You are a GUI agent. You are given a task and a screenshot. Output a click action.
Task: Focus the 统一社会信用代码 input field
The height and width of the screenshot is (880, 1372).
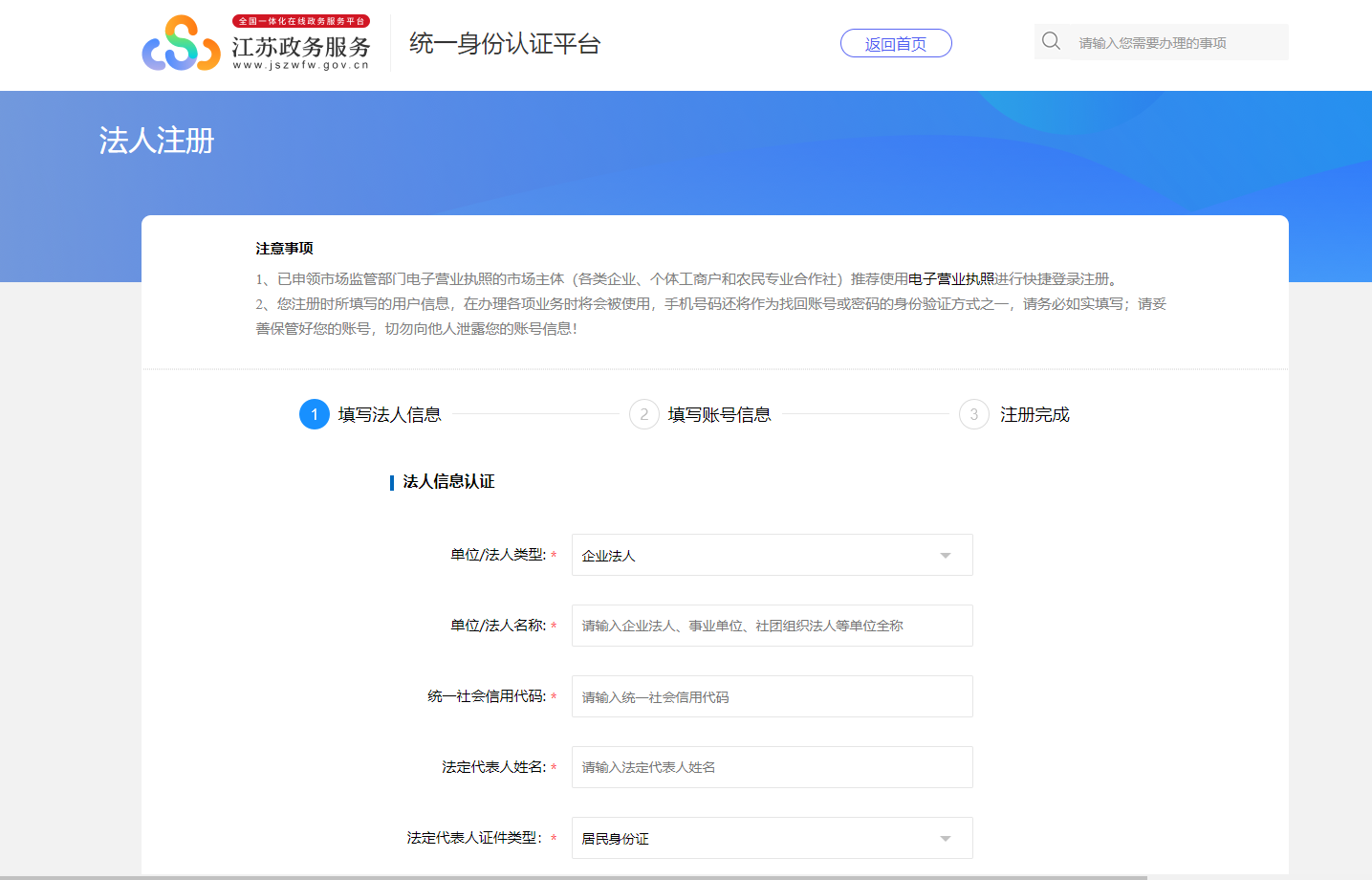pyautogui.click(x=772, y=697)
